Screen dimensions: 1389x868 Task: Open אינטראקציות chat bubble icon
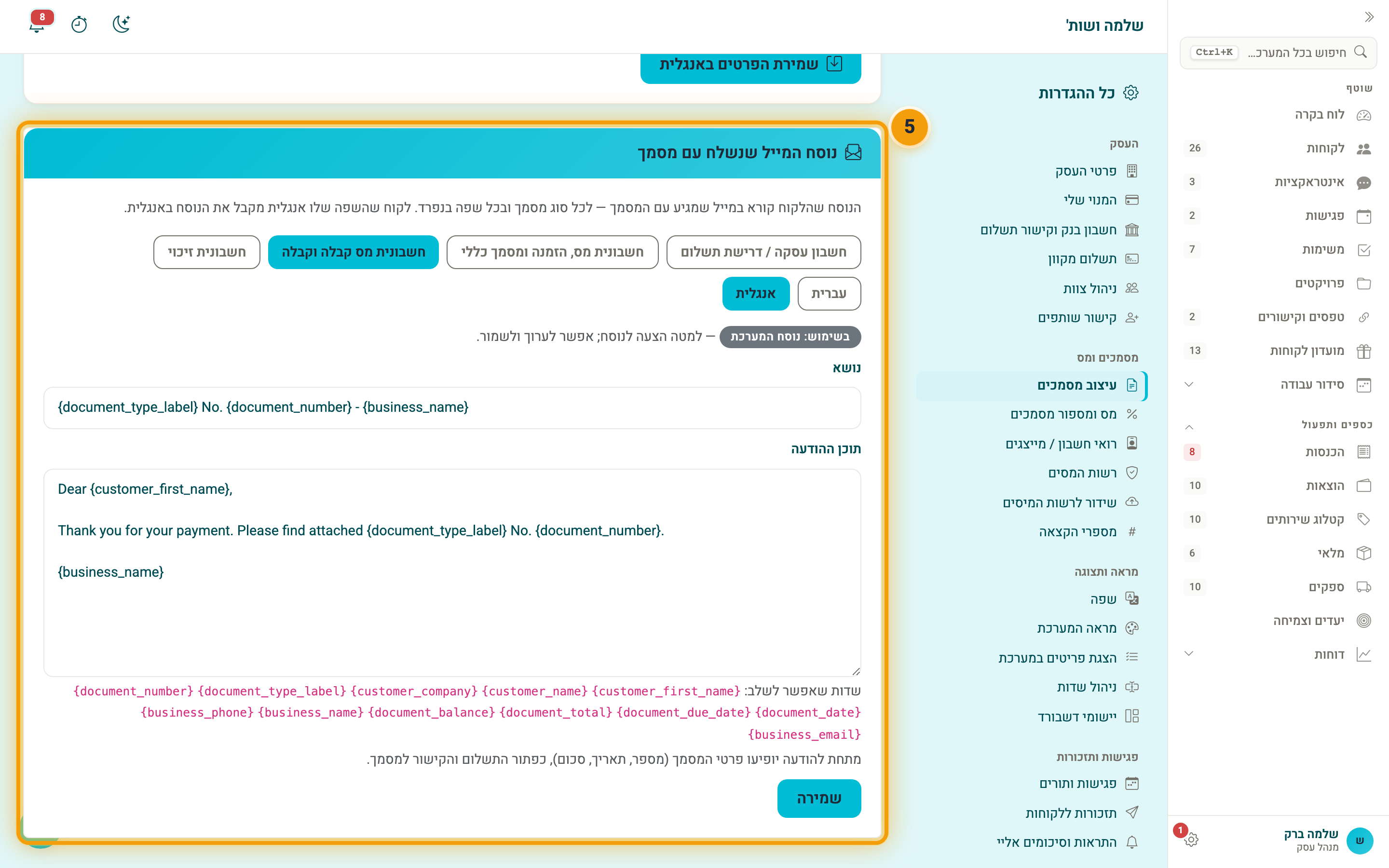point(1364,183)
